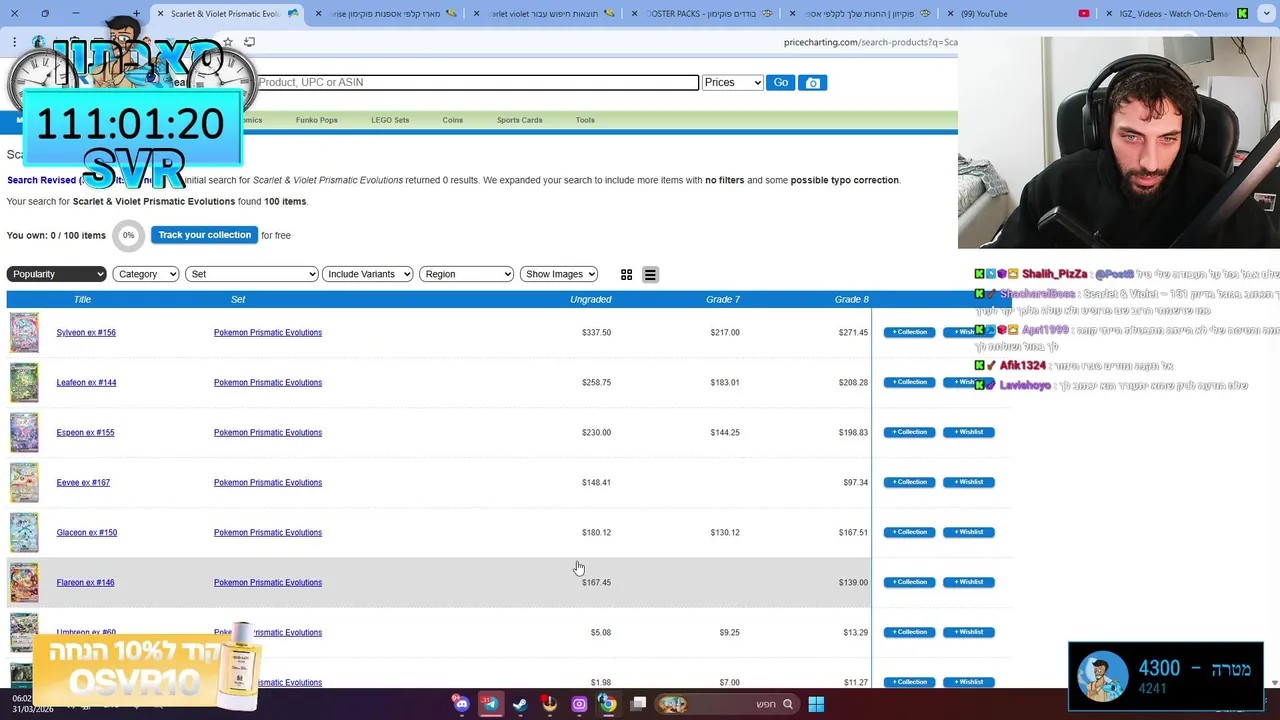Image resolution: width=1280 pixels, height=720 pixels.
Task: Click the Sylveon ex card thumbnail
Action: (x=24, y=333)
